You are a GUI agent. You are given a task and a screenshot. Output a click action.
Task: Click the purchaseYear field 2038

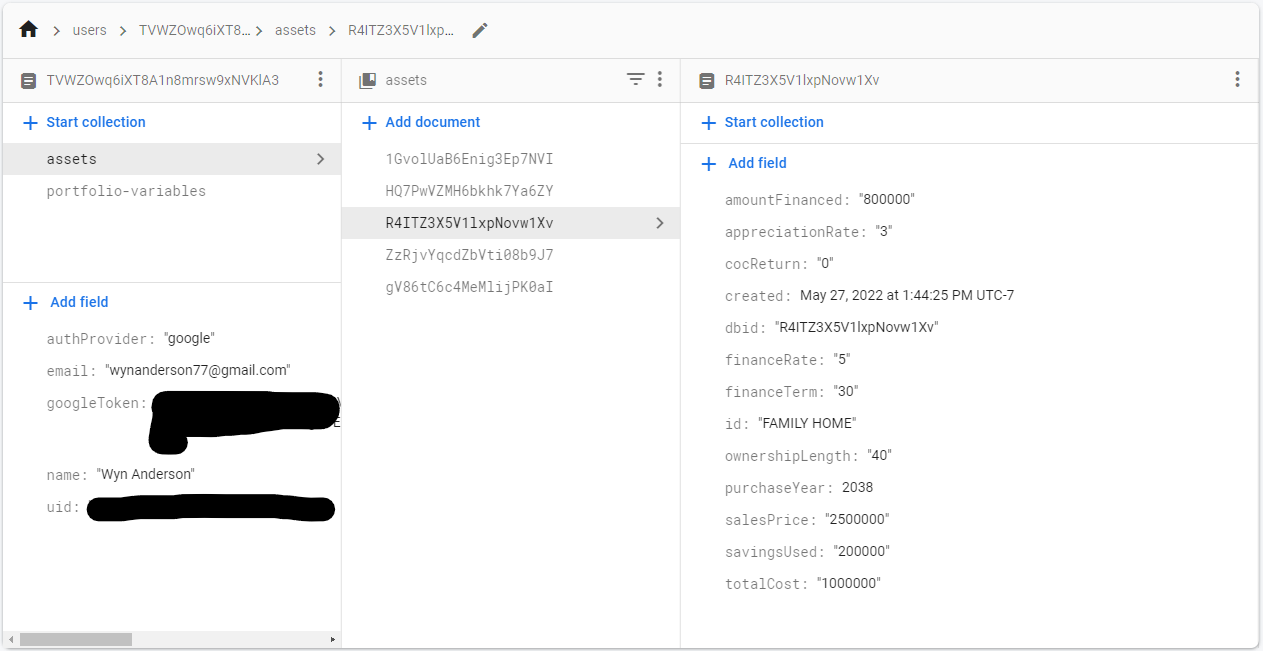pos(798,488)
